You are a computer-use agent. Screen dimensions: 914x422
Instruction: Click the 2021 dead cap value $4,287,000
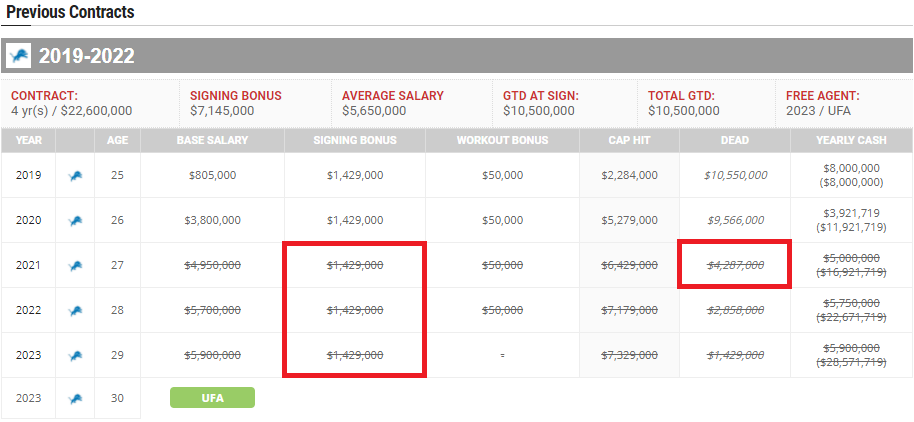tap(735, 265)
